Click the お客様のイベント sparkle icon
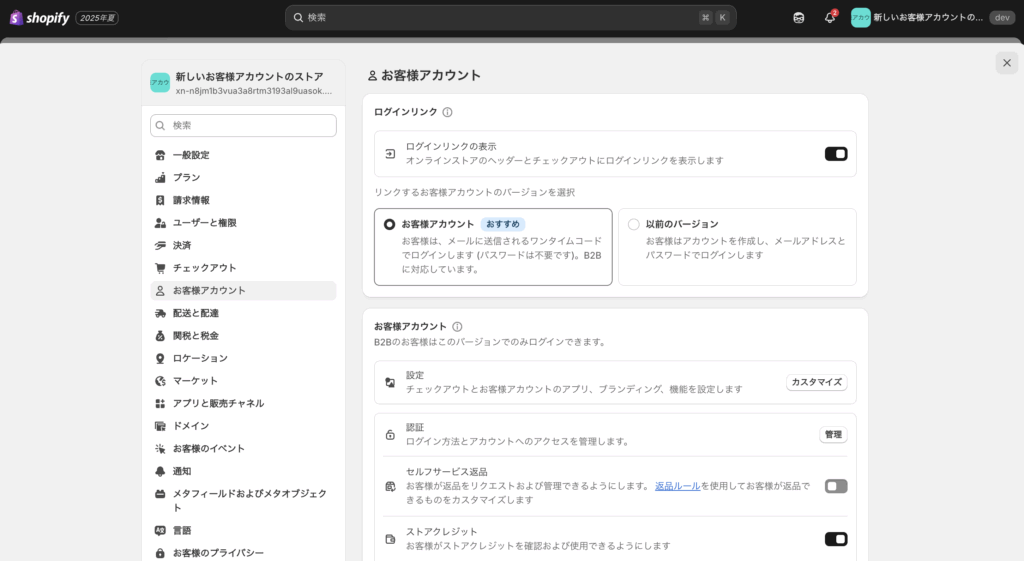Viewport: 1024px width, 561px height. 160,449
